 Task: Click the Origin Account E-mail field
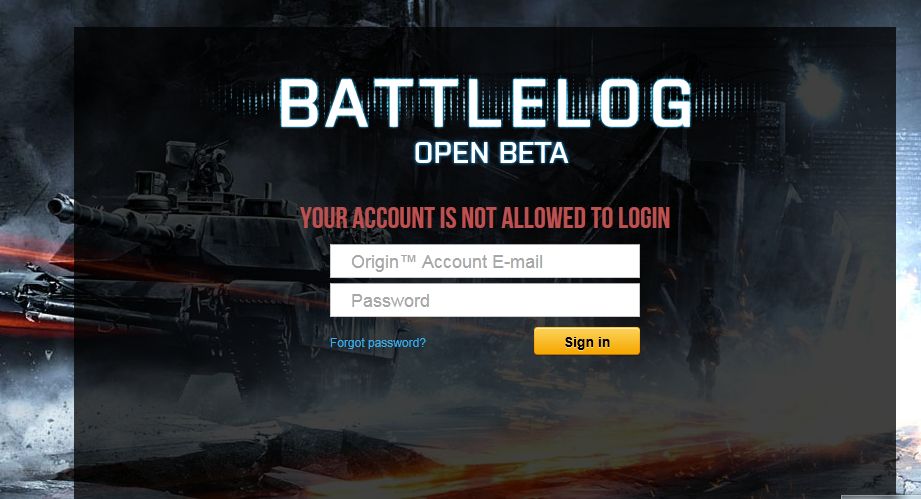(485, 261)
